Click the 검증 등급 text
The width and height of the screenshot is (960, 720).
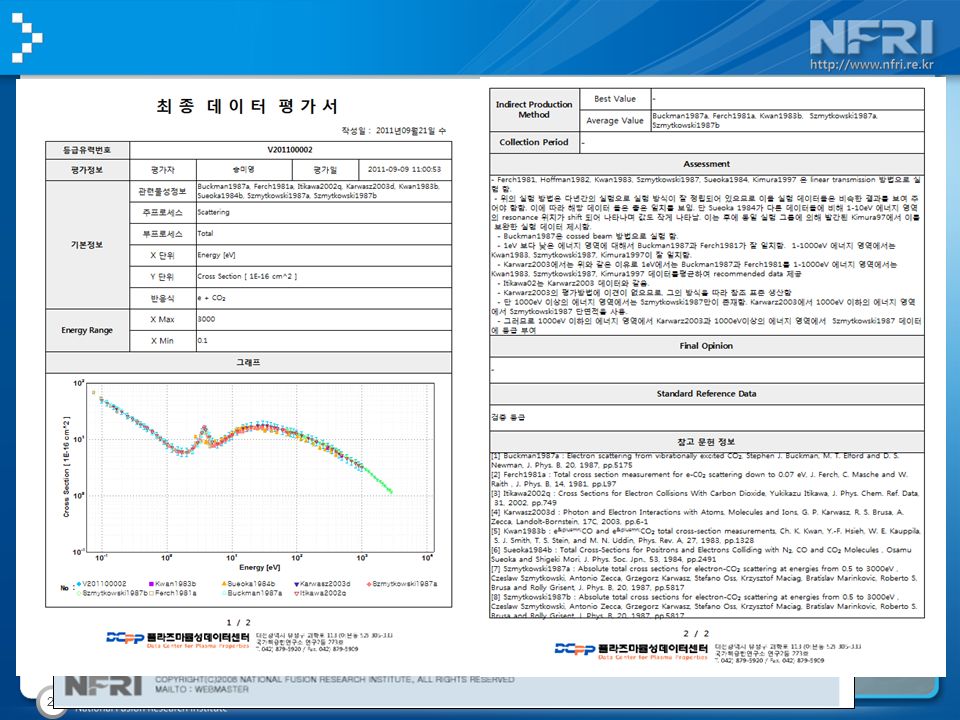508,418
